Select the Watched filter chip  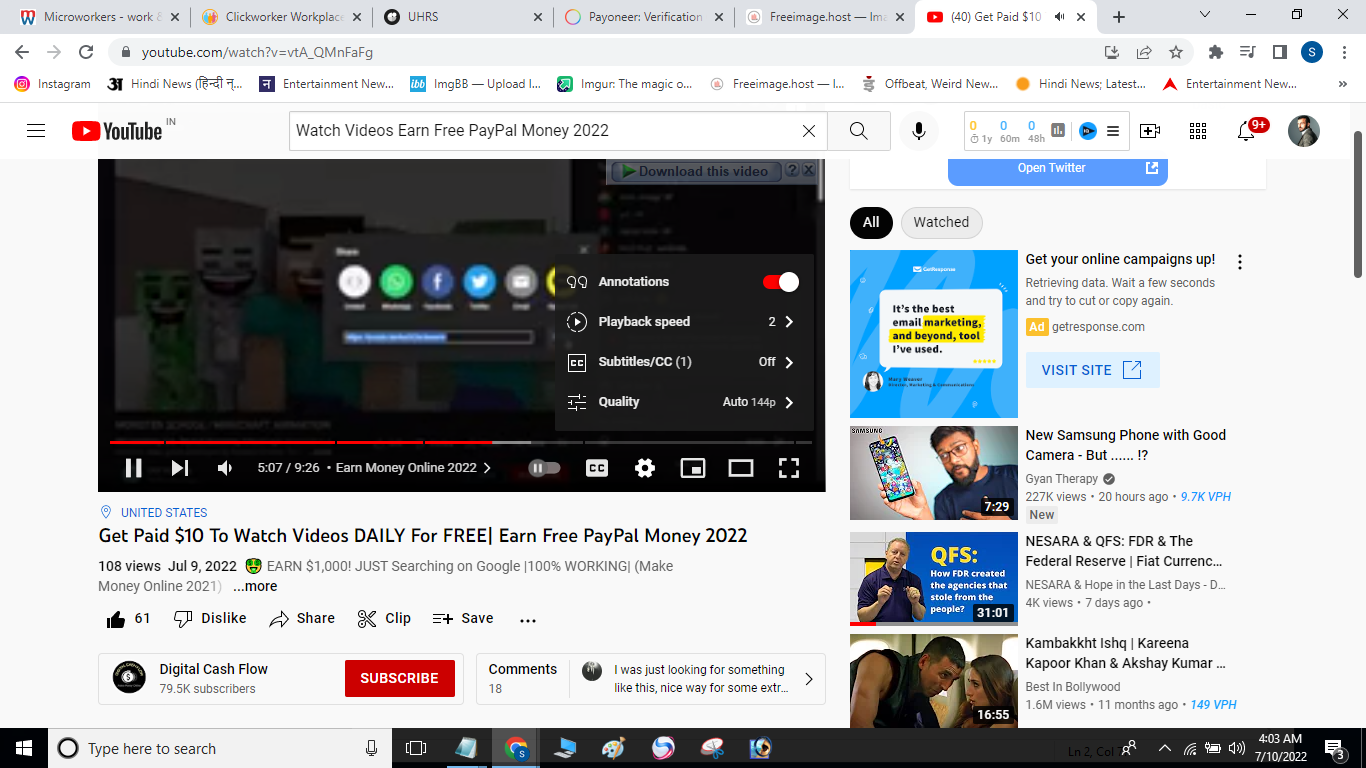tap(941, 222)
